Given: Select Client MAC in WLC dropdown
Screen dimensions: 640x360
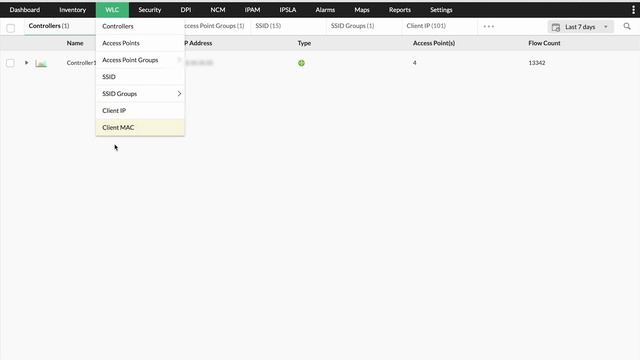Looking at the screenshot, I should [x=140, y=127].
